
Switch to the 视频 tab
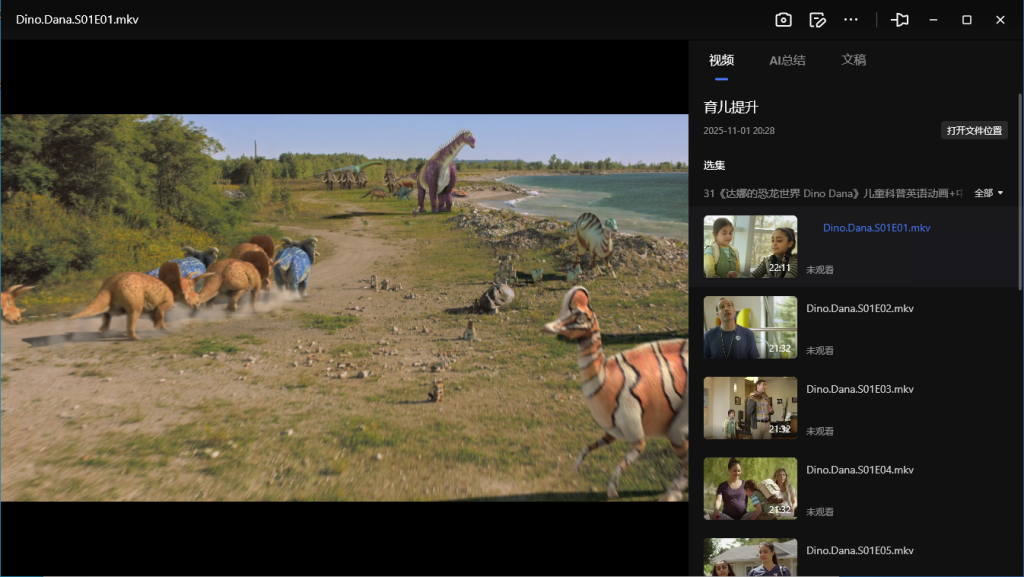(x=721, y=60)
